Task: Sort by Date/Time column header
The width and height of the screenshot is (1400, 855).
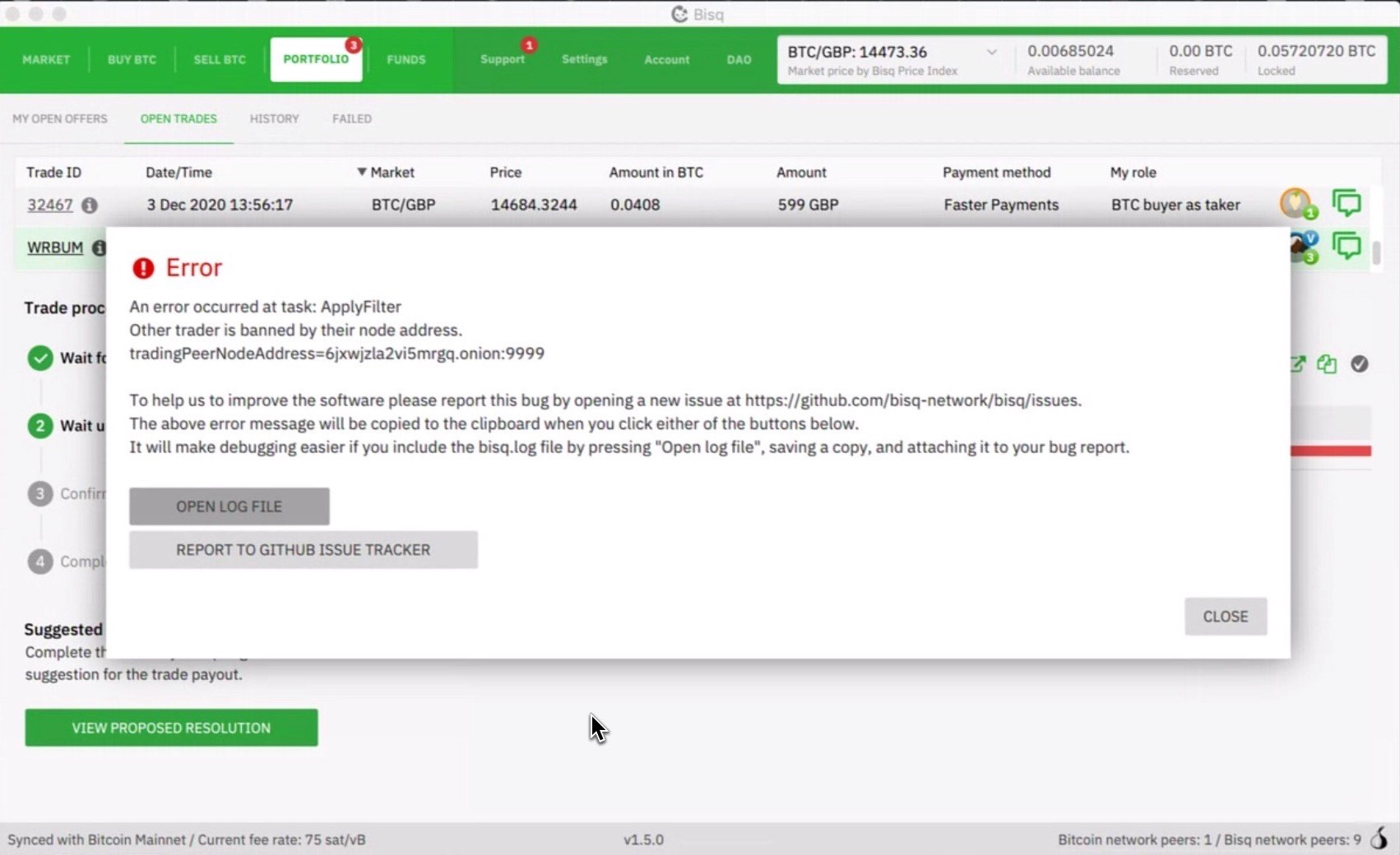Action: pyautogui.click(x=178, y=172)
